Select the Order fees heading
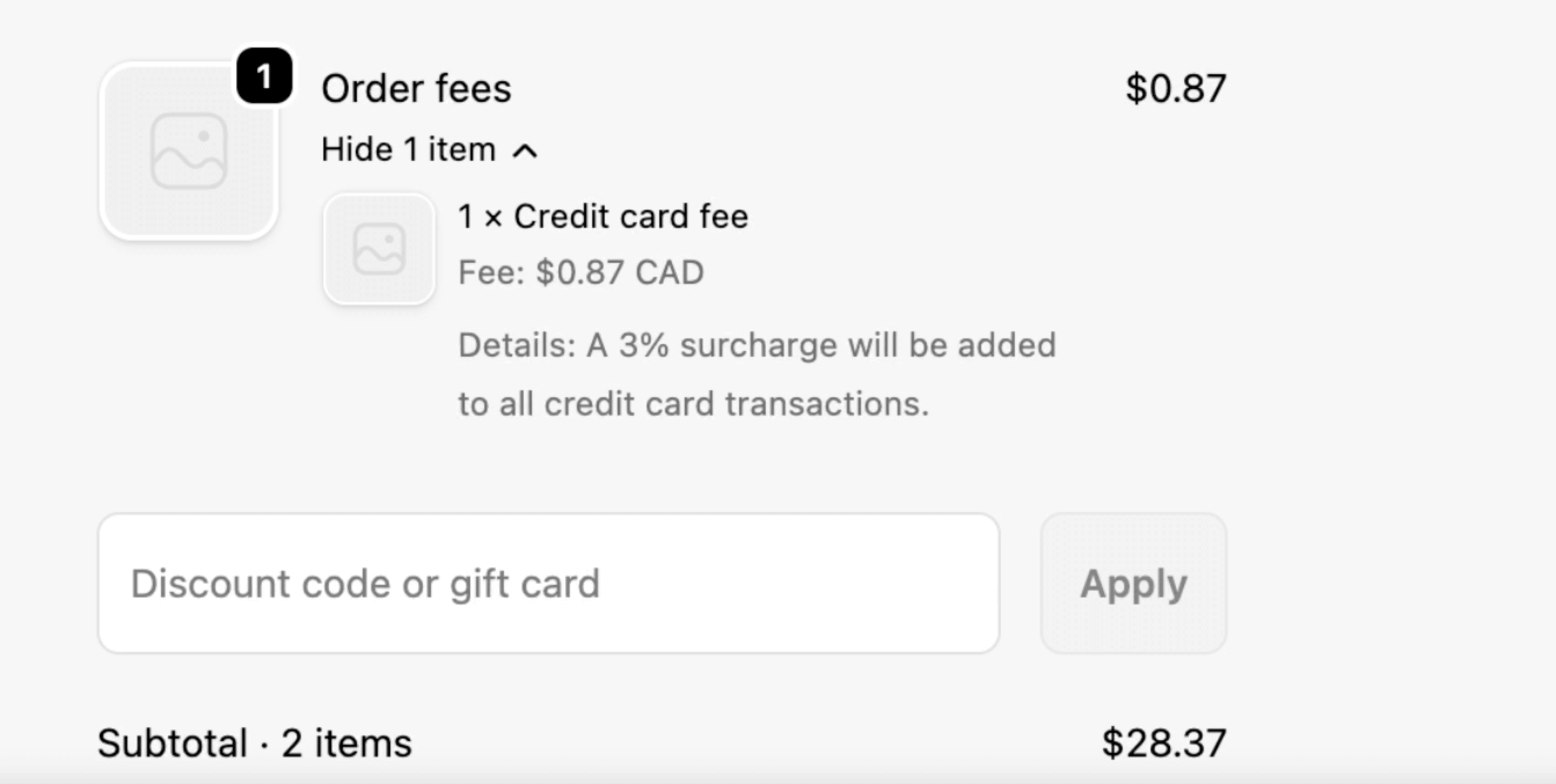This screenshot has height=784, width=1556. point(416,89)
